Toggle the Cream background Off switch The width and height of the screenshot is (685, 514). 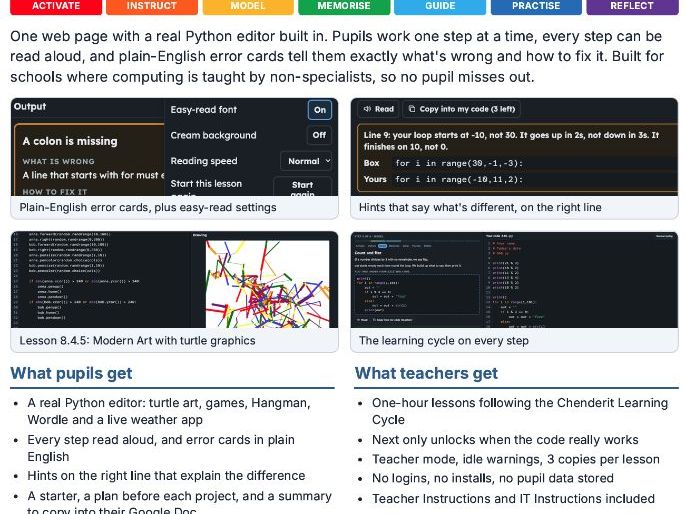319,135
